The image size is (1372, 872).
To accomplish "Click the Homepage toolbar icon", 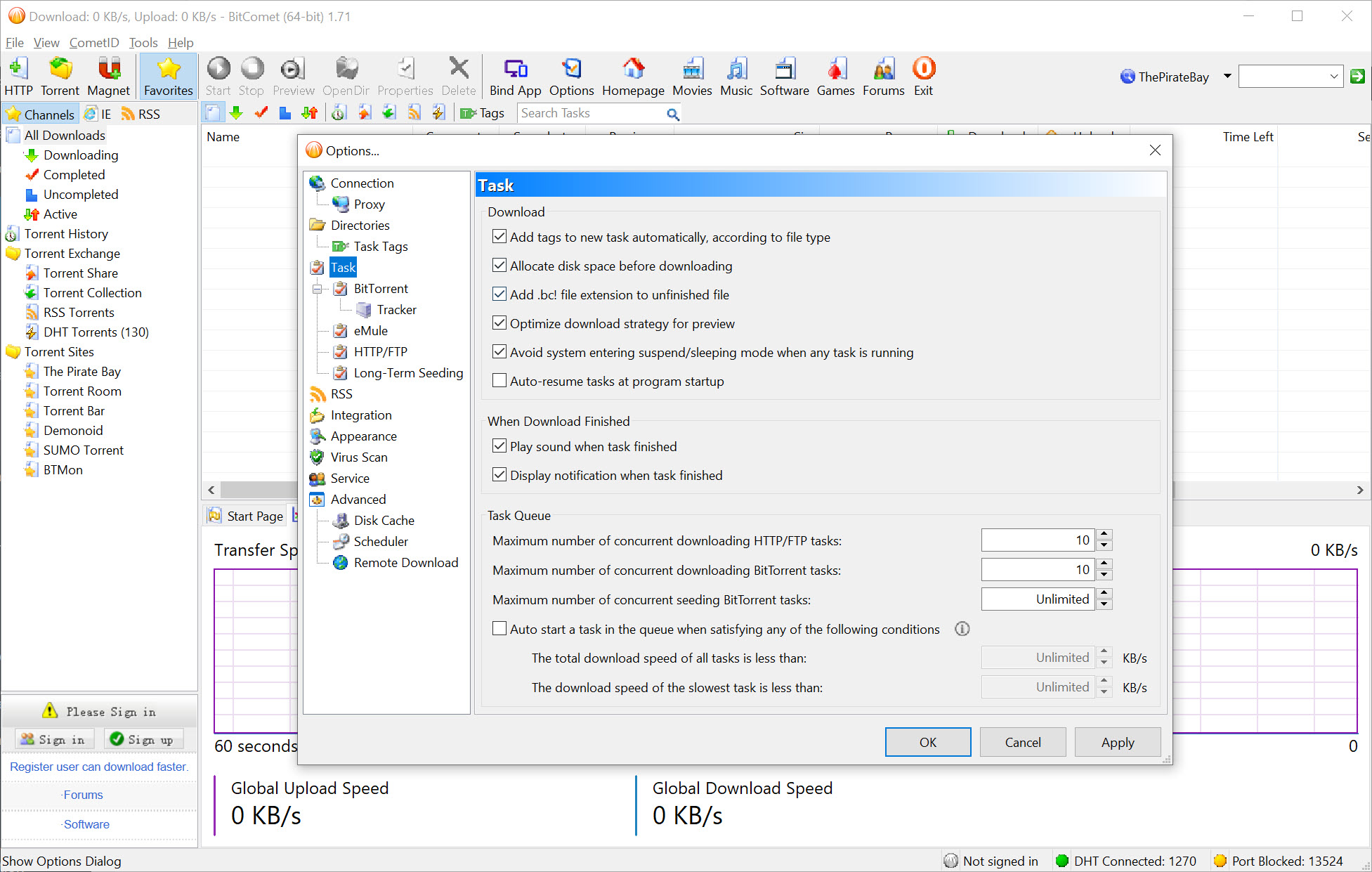I will pos(633,77).
